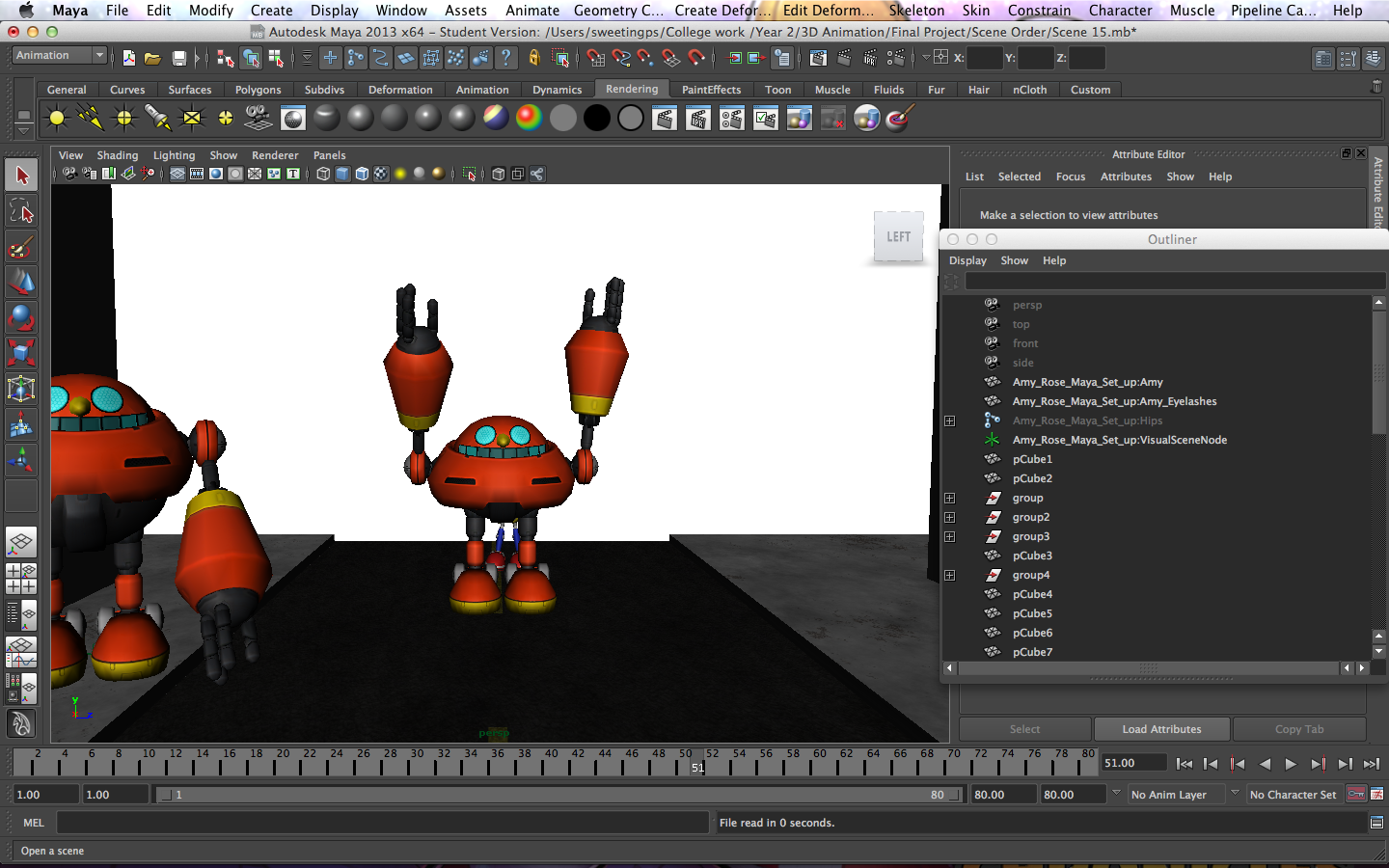Activate the Rotate tool
1389x868 pixels.
coord(21,317)
